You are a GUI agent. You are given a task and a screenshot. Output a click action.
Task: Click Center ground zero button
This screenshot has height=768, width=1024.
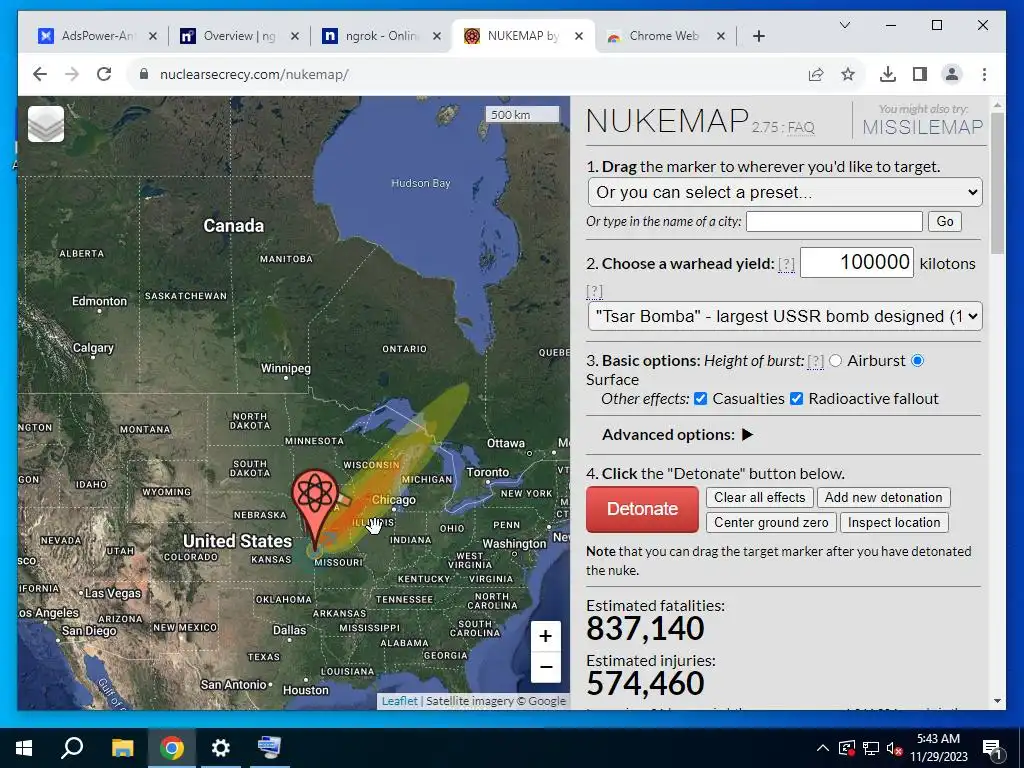[x=771, y=522]
